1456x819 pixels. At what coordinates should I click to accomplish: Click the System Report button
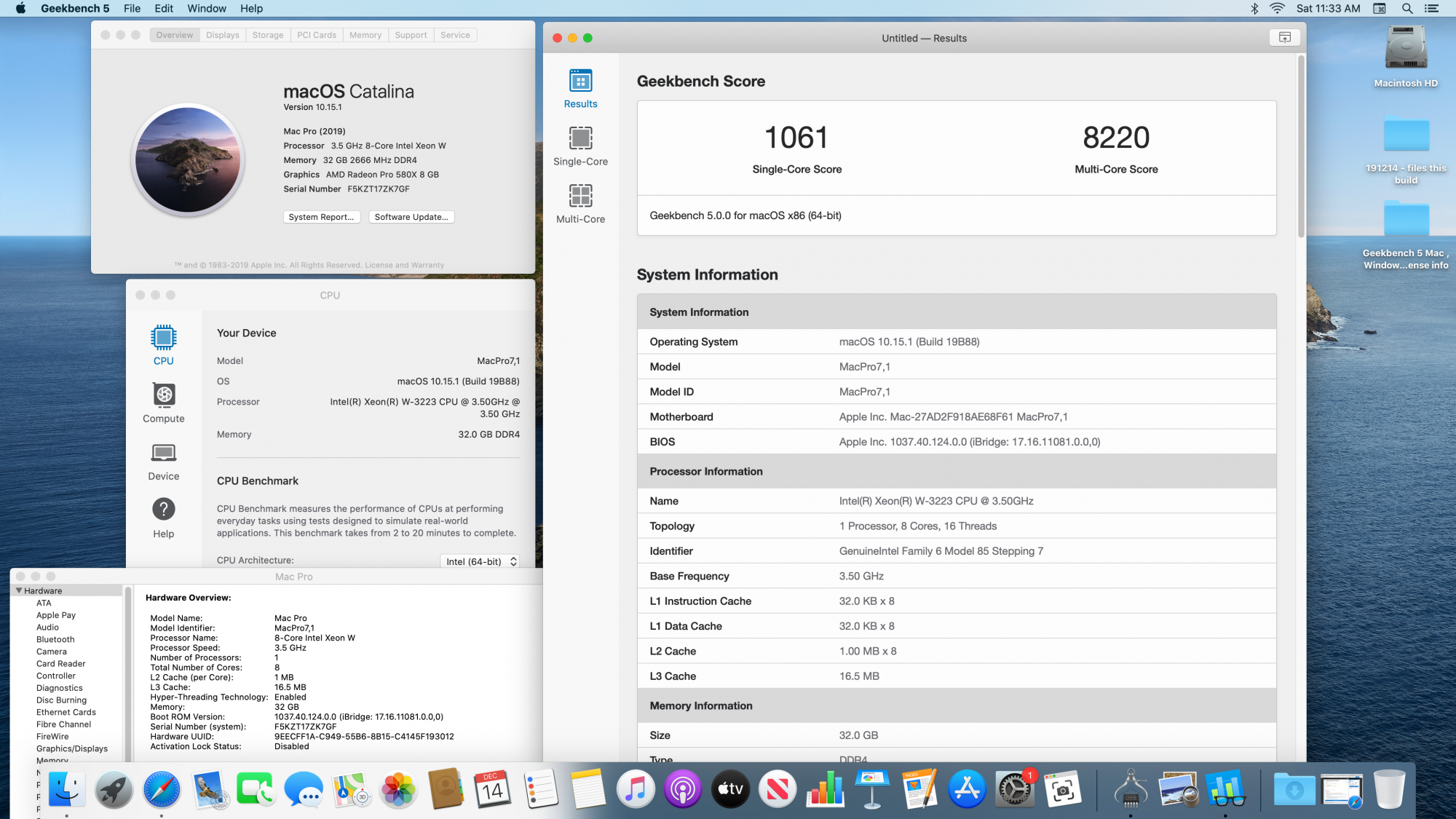coord(321,217)
